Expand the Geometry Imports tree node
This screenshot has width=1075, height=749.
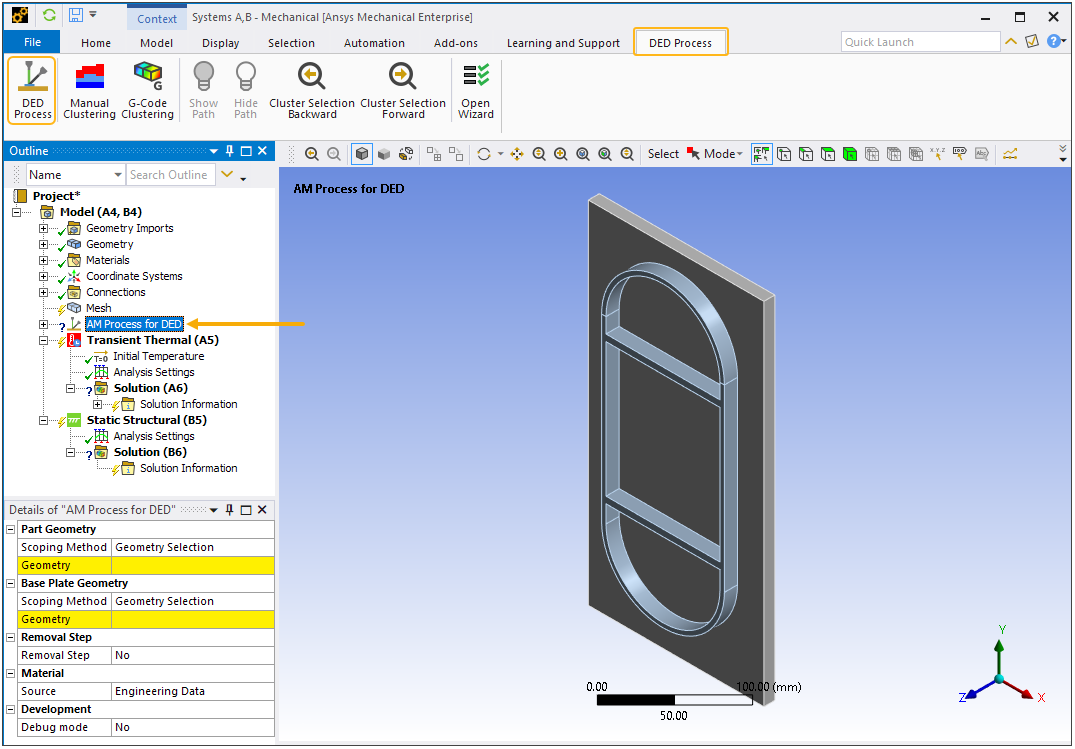tap(44, 229)
